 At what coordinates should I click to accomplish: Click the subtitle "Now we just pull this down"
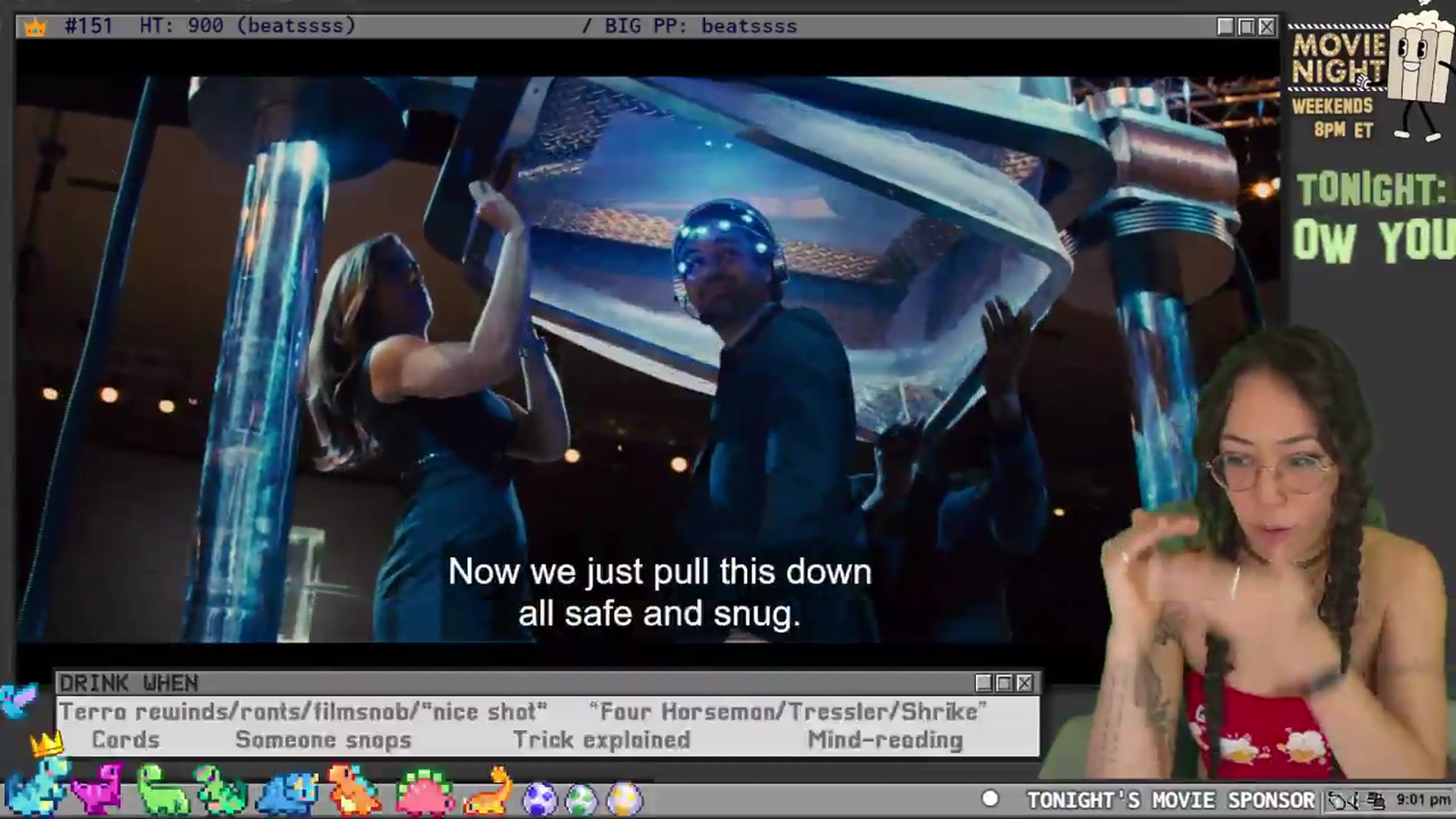tap(660, 572)
